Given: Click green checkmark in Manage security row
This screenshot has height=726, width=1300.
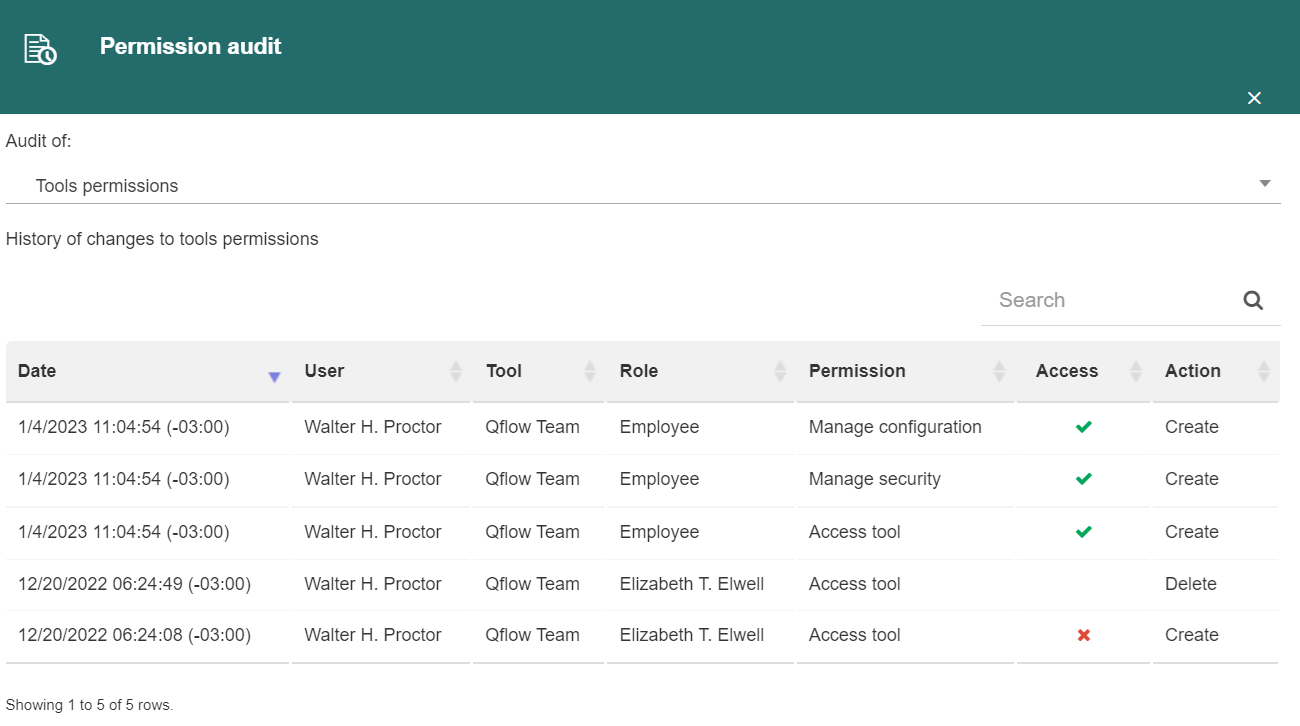Looking at the screenshot, I should pyautogui.click(x=1083, y=479).
